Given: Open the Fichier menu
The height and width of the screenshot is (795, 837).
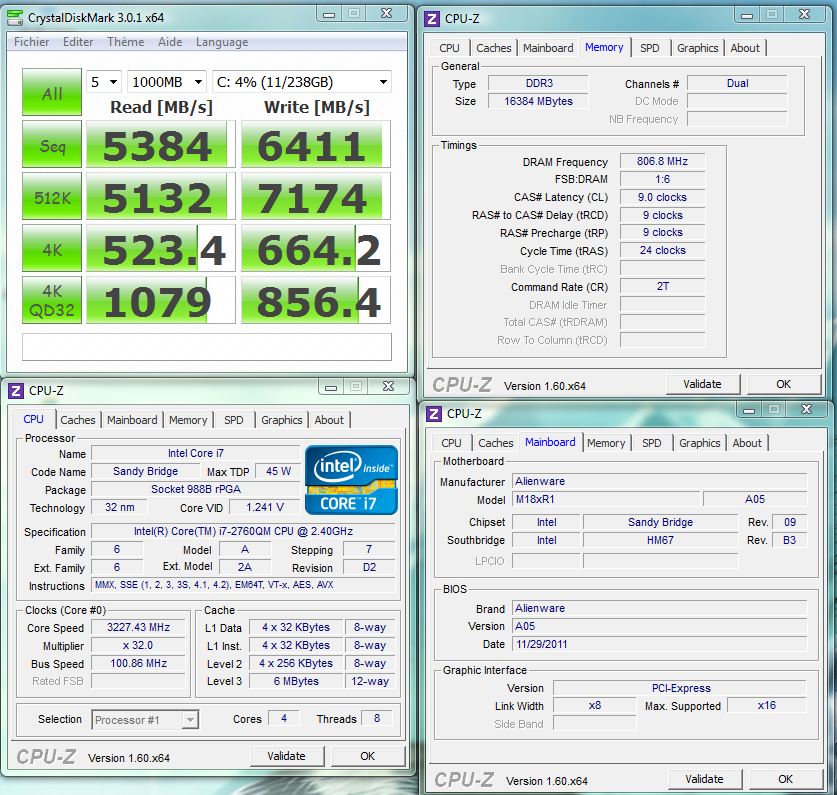Looking at the screenshot, I should coord(31,42).
